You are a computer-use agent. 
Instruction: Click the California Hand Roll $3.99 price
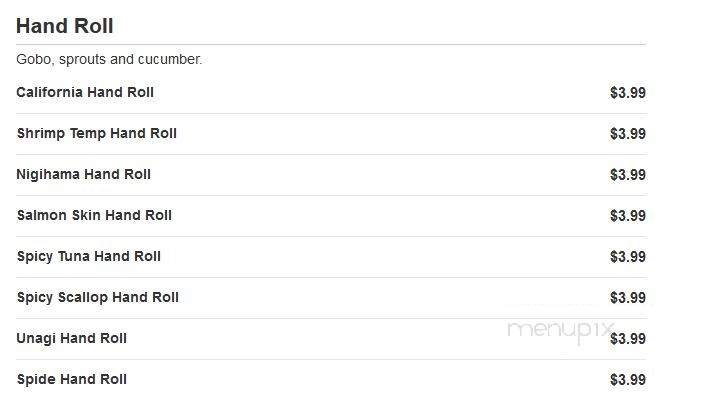[x=628, y=93]
